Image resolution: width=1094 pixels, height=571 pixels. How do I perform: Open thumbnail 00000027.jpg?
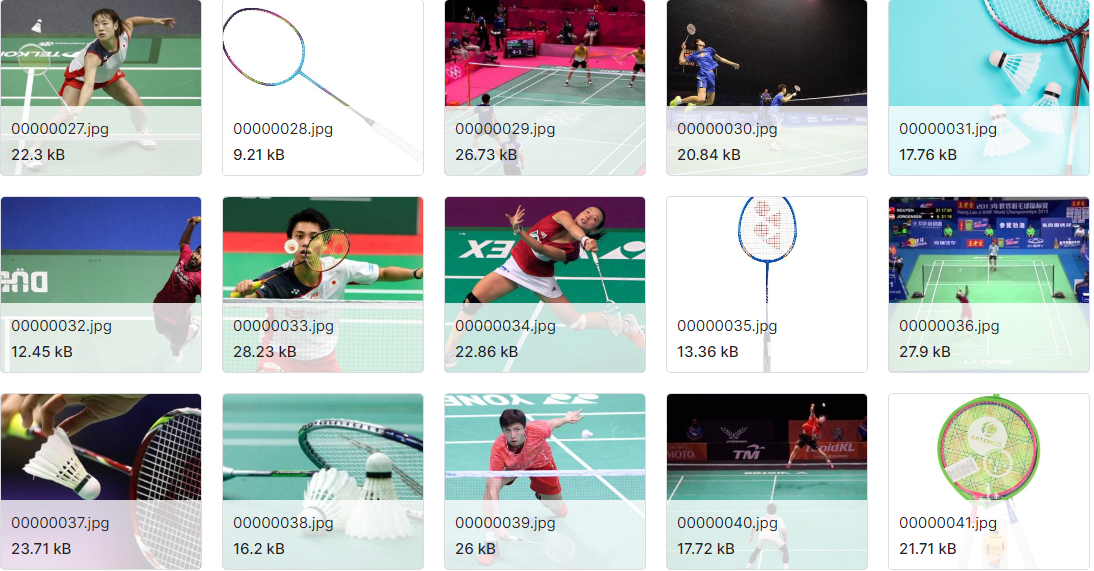(101, 87)
